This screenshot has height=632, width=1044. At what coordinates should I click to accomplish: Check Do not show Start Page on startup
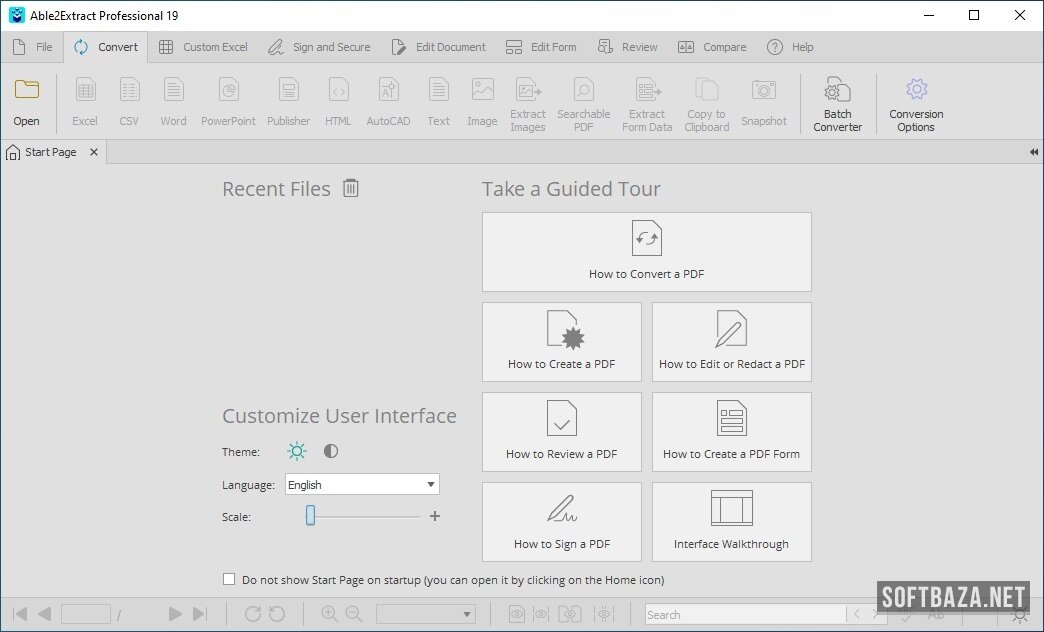pyautogui.click(x=229, y=579)
